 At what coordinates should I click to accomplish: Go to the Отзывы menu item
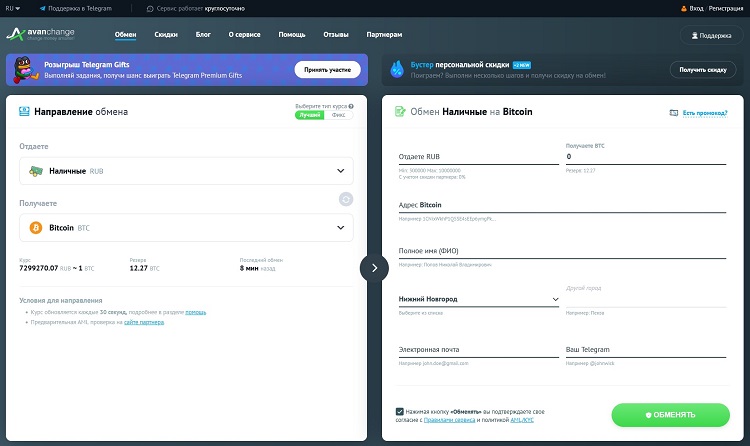click(x=336, y=35)
